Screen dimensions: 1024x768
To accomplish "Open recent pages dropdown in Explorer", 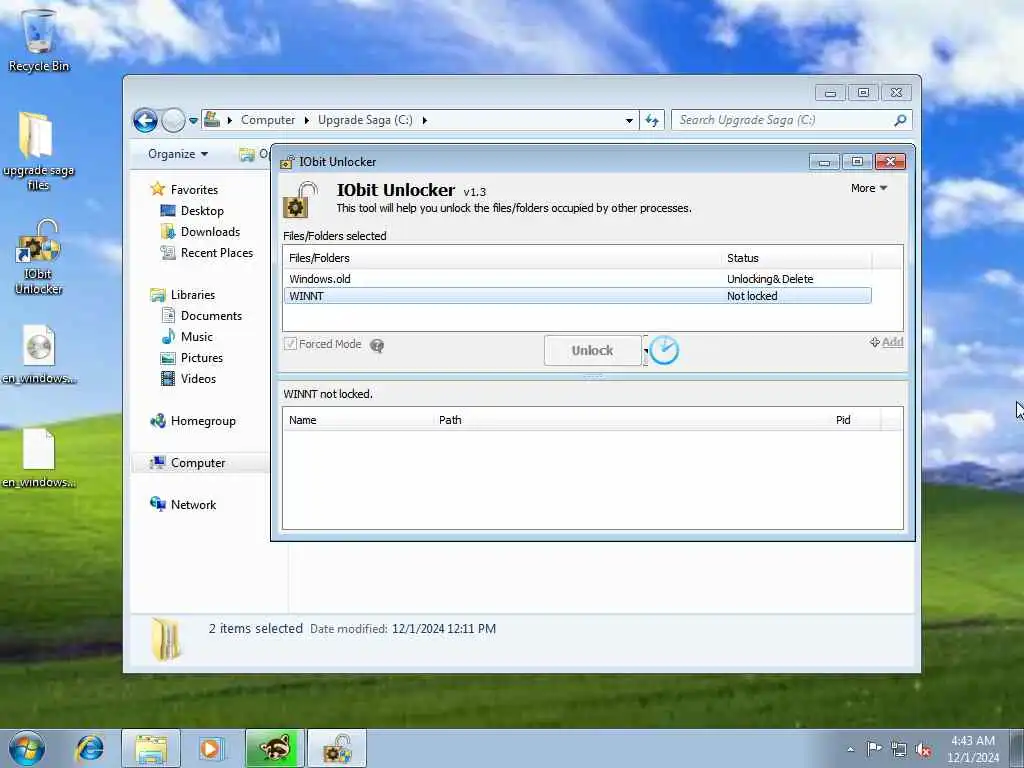I will (x=193, y=121).
